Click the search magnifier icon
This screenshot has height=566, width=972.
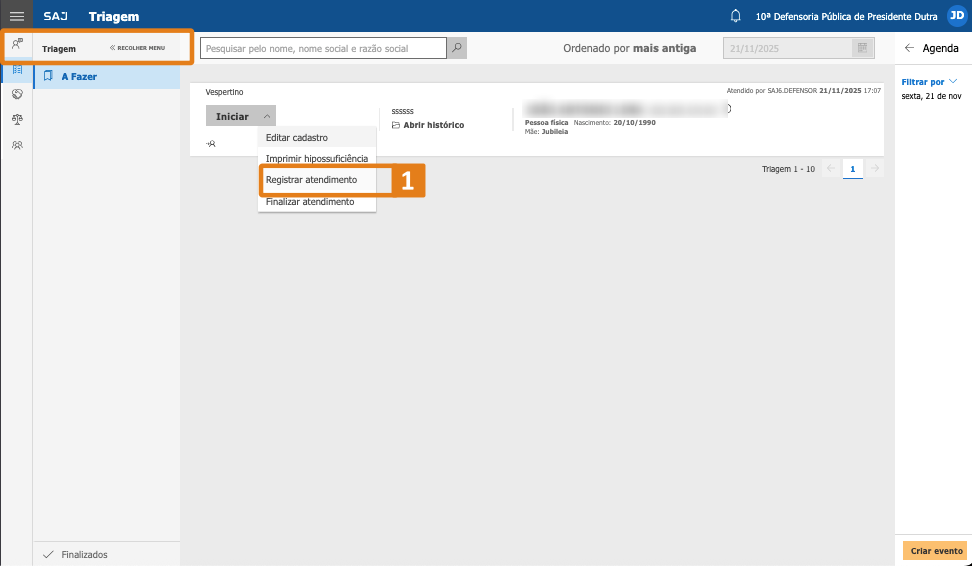point(457,48)
